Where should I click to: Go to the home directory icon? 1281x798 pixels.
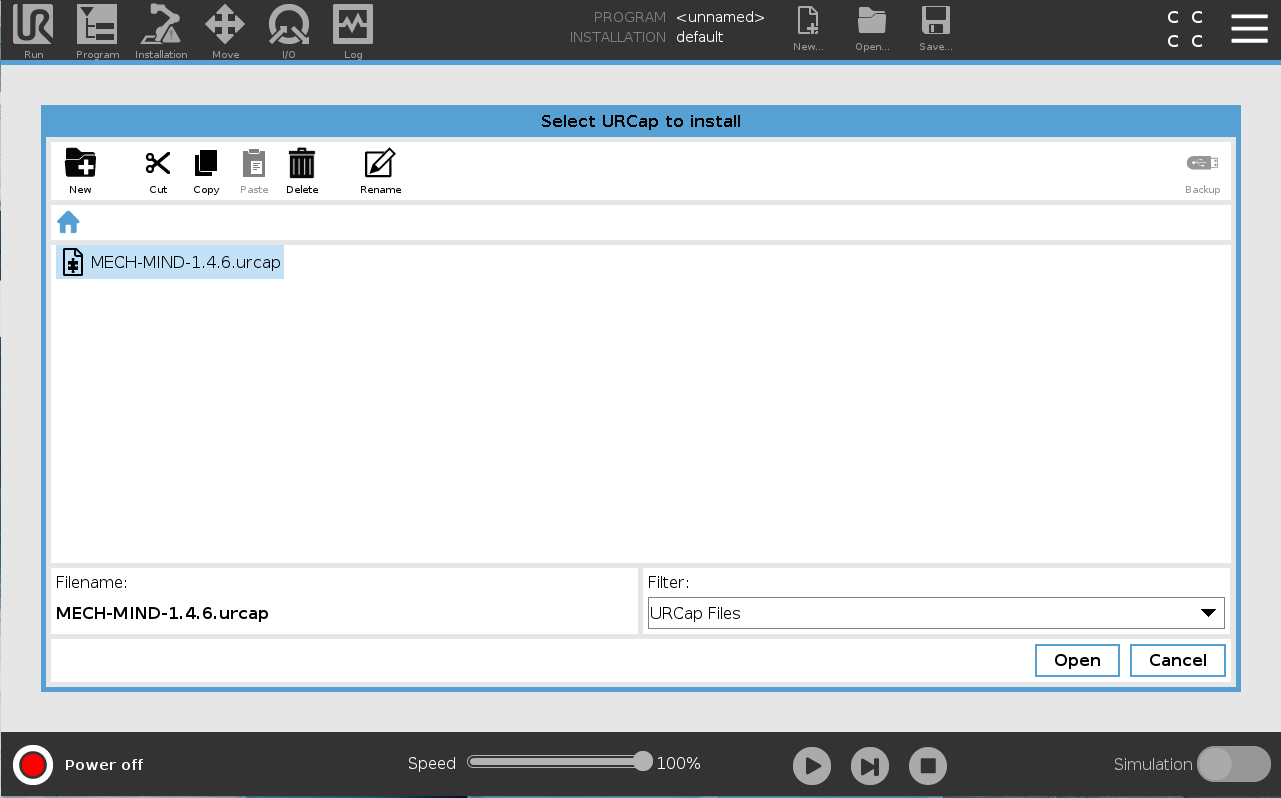point(68,222)
